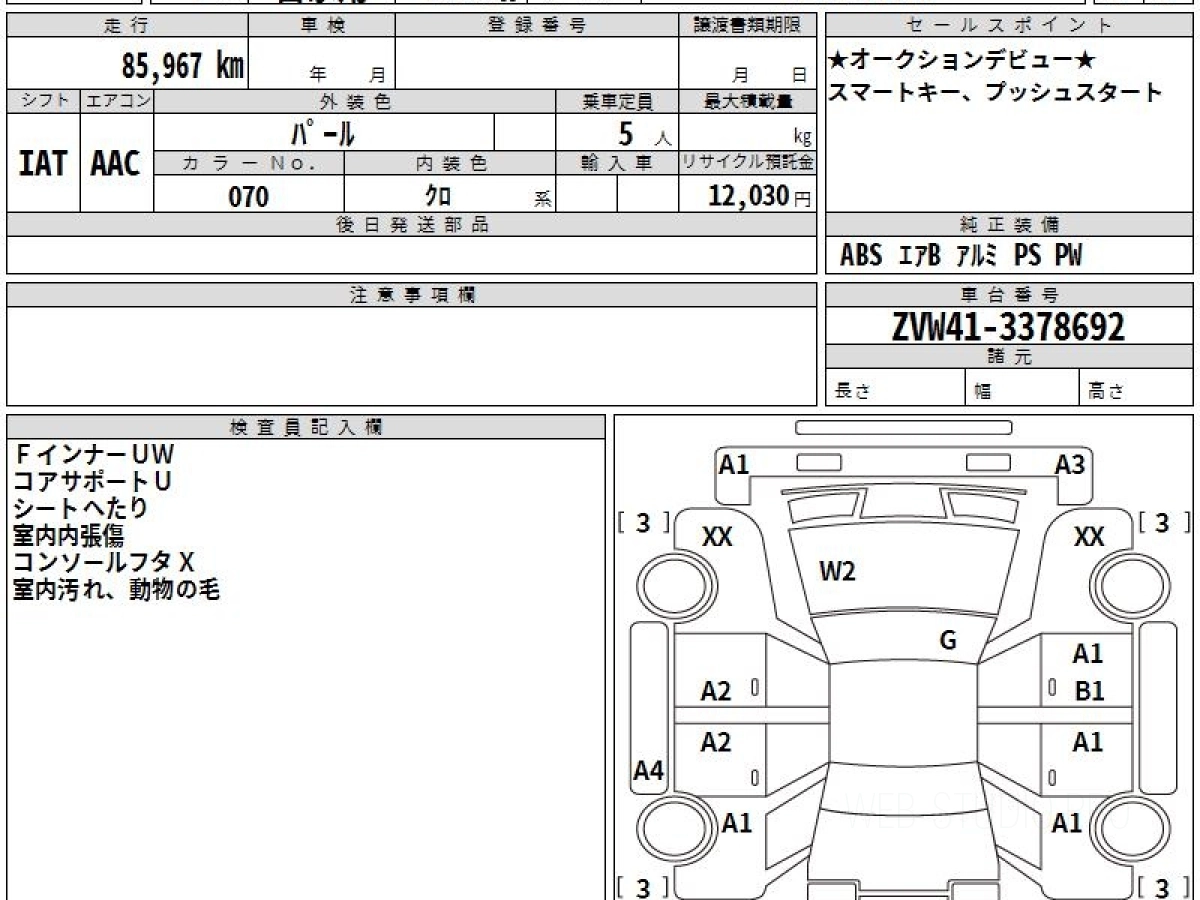Click the 輸入車 label
Screen dimensions: 1200x900
(617, 164)
